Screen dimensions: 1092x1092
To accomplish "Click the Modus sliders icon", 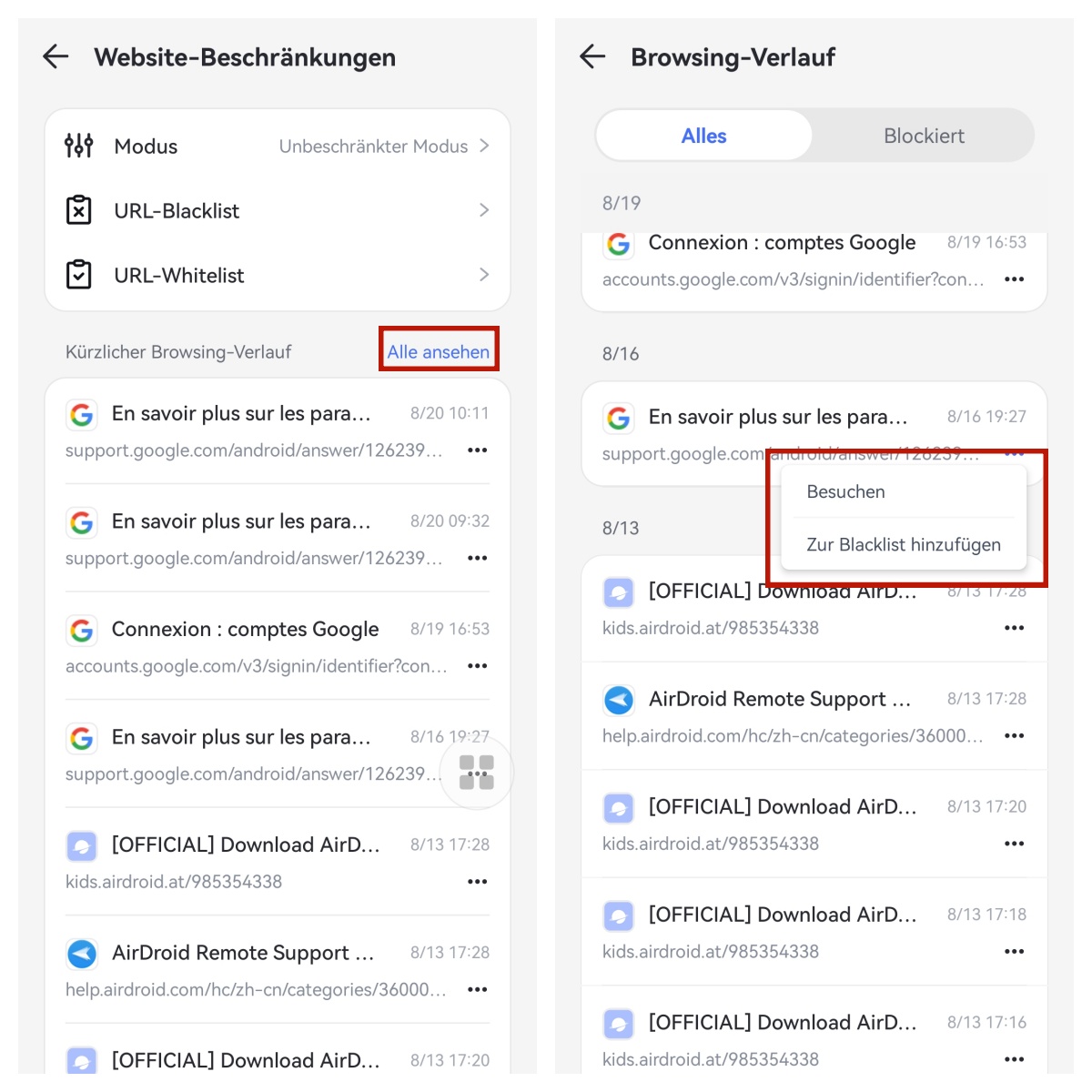I will tap(79, 146).
